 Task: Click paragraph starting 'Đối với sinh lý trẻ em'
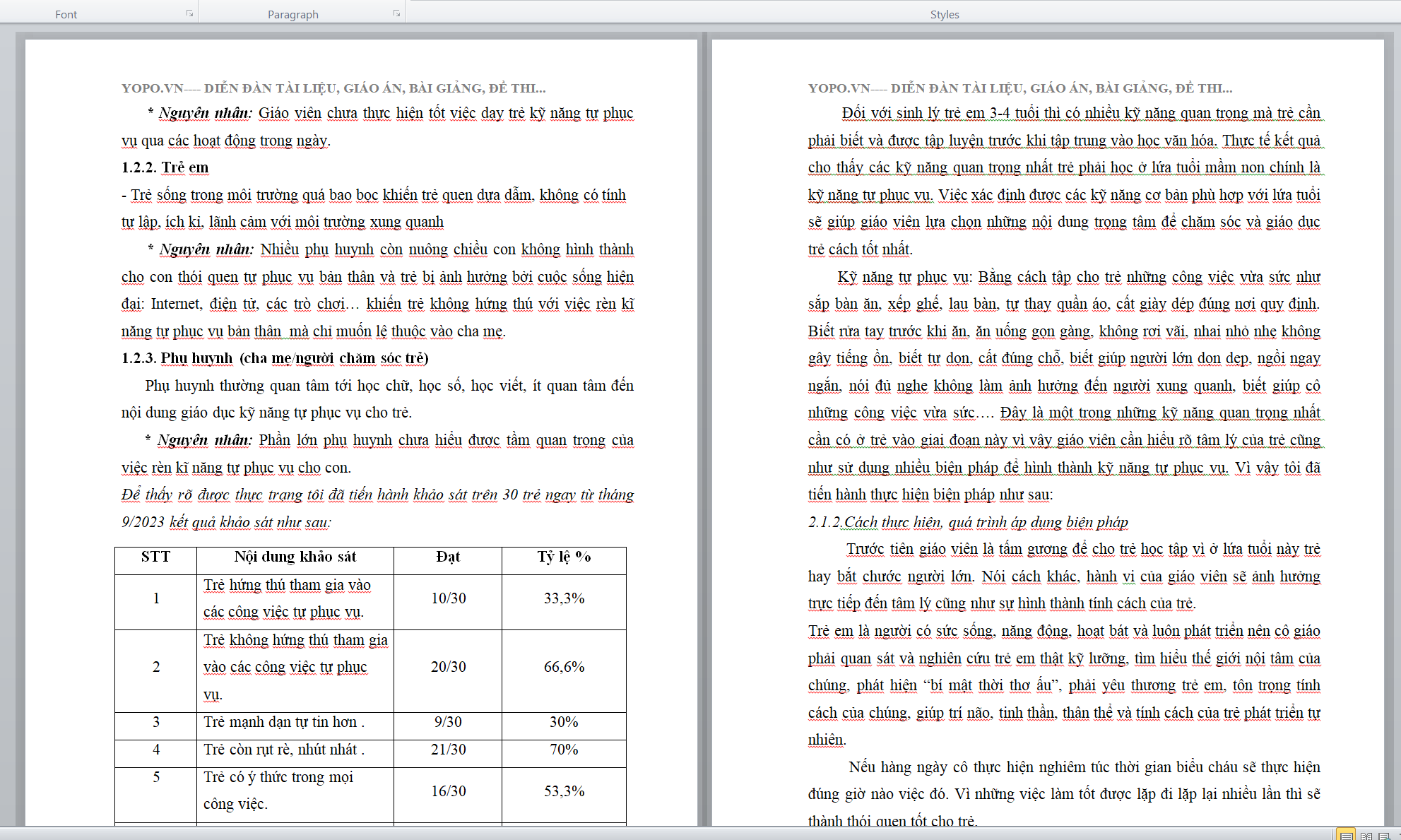point(1065,181)
